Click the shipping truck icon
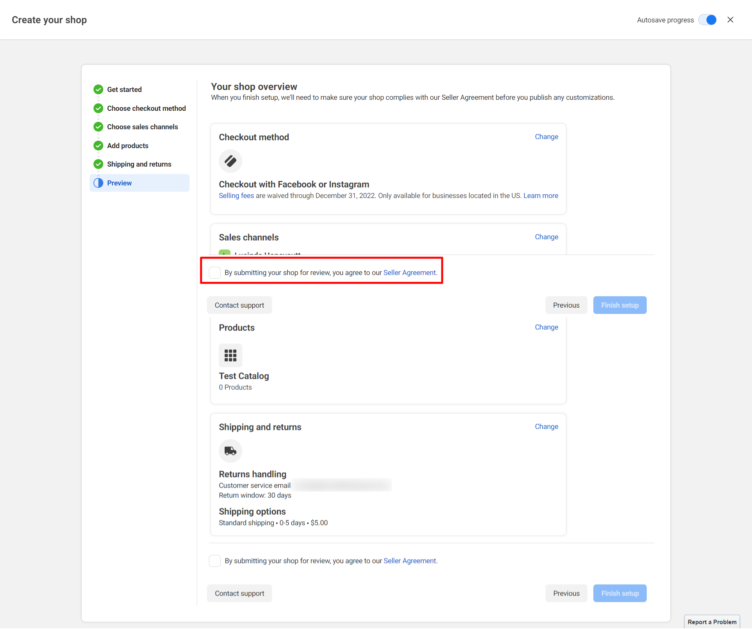The height and width of the screenshot is (629, 752). [230, 451]
